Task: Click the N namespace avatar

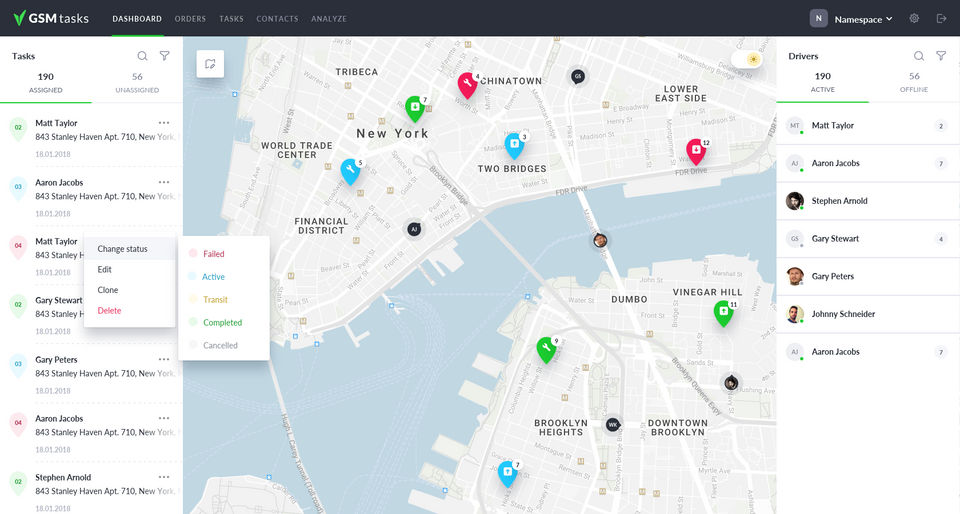Action: point(819,18)
